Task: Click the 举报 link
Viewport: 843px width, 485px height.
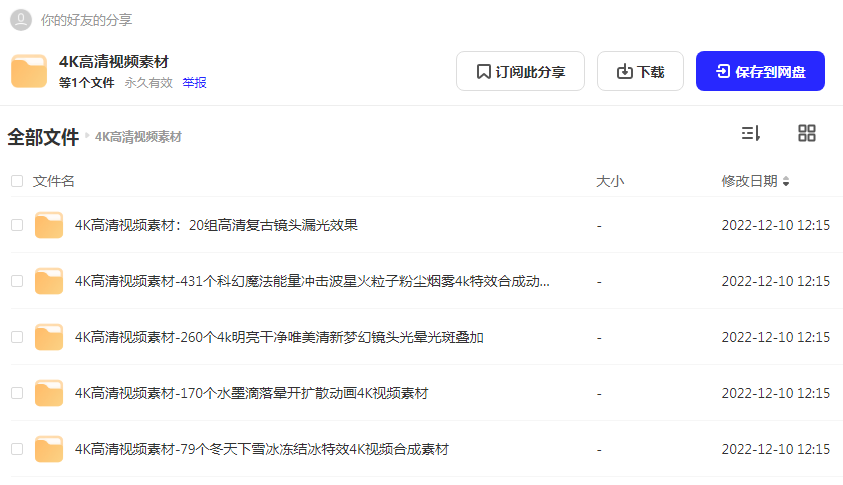Action: 194,83
